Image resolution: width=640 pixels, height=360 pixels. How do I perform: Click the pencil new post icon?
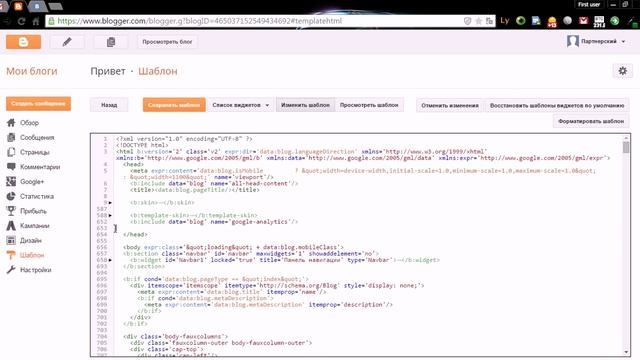67,42
